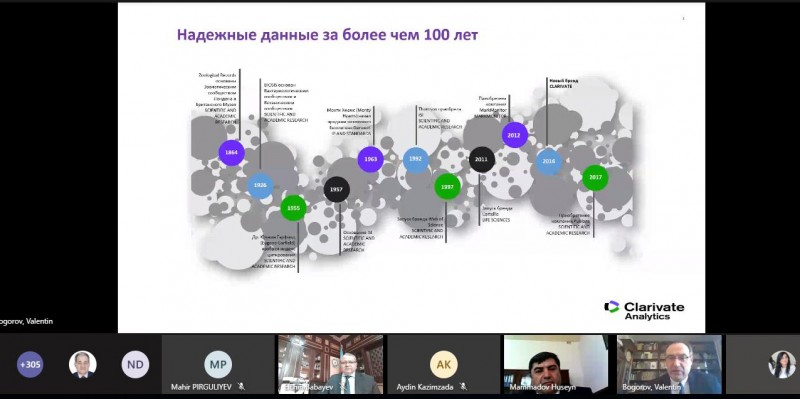Click the Clarivate Analytics logo on slide
The width and height of the screenshot is (800, 399).
pos(644,310)
